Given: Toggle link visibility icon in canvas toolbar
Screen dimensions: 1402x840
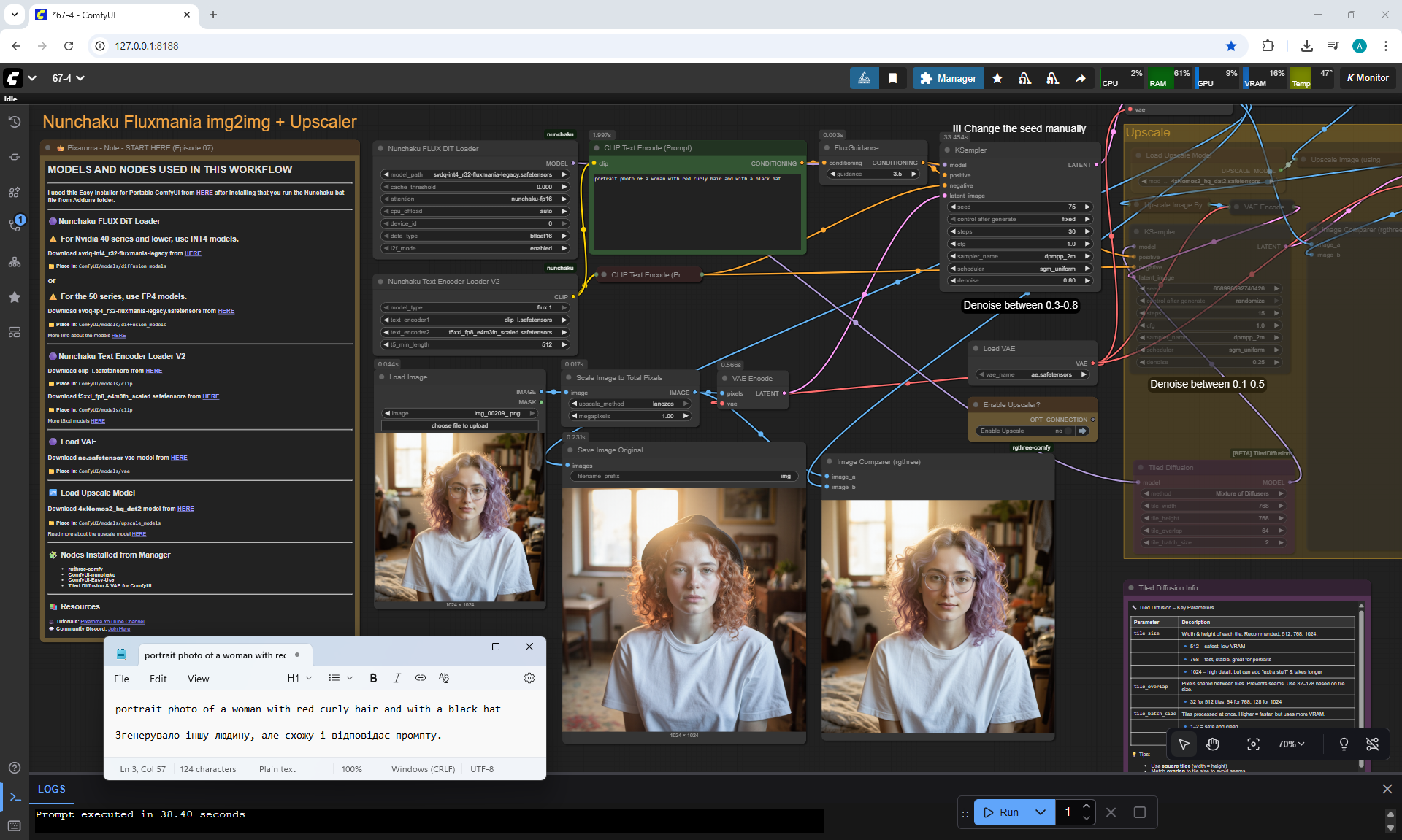Looking at the screenshot, I should [1372, 744].
